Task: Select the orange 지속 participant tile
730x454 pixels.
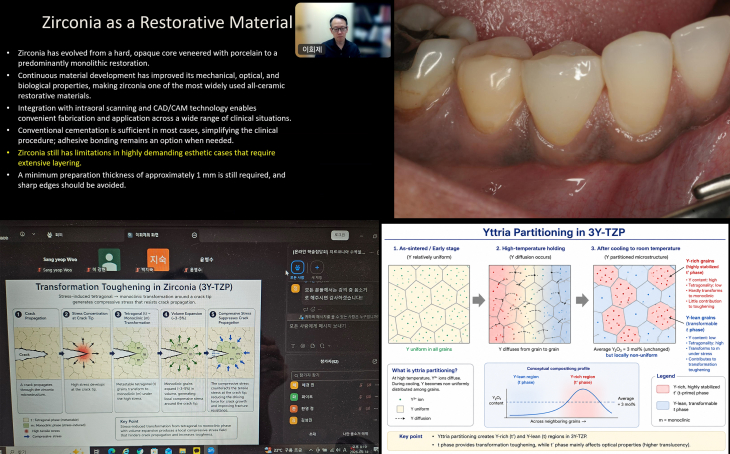Action: click(158, 259)
